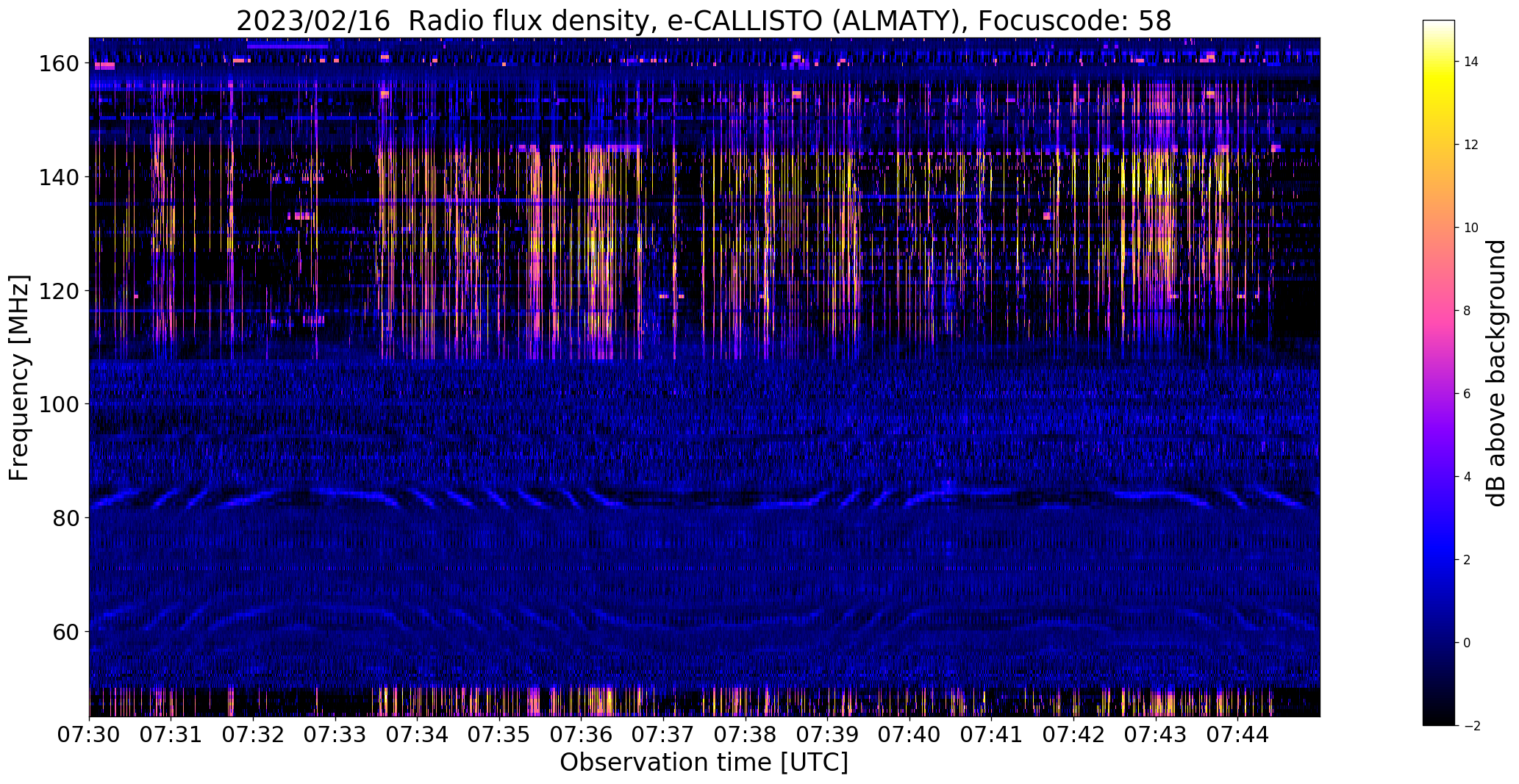Click the 07:31 time tick label
This screenshot has height=784, width=1519.
171,735
